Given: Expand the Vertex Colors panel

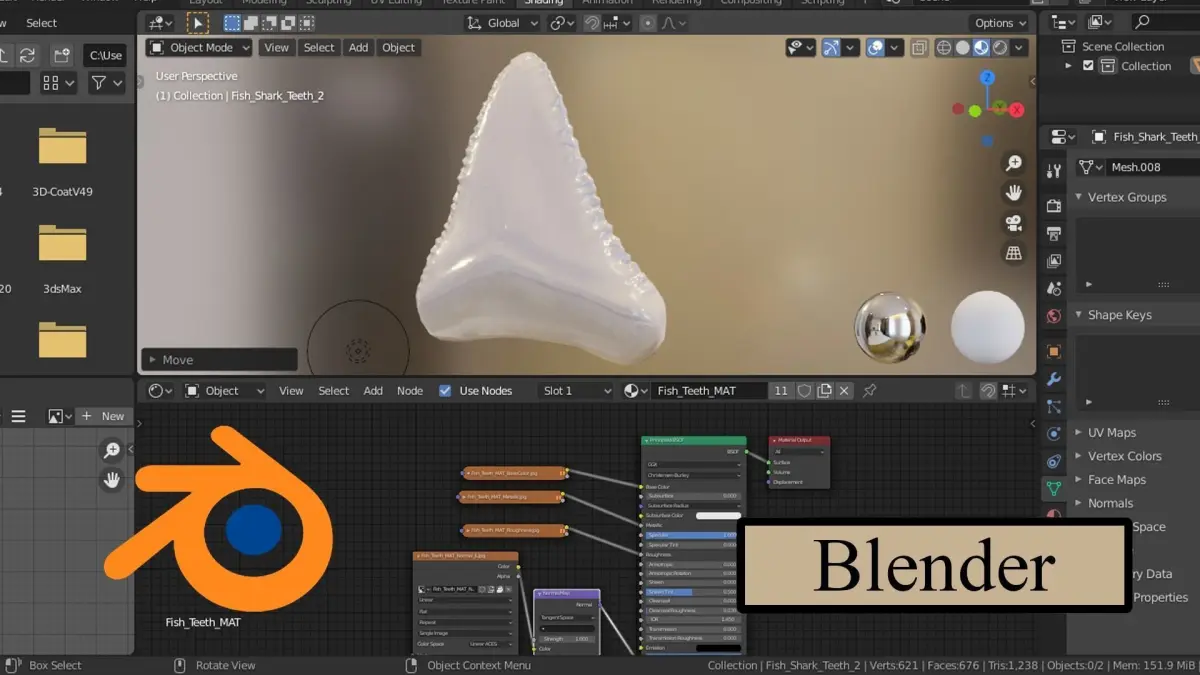Looking at the screenshot, I should point(1124,456).
